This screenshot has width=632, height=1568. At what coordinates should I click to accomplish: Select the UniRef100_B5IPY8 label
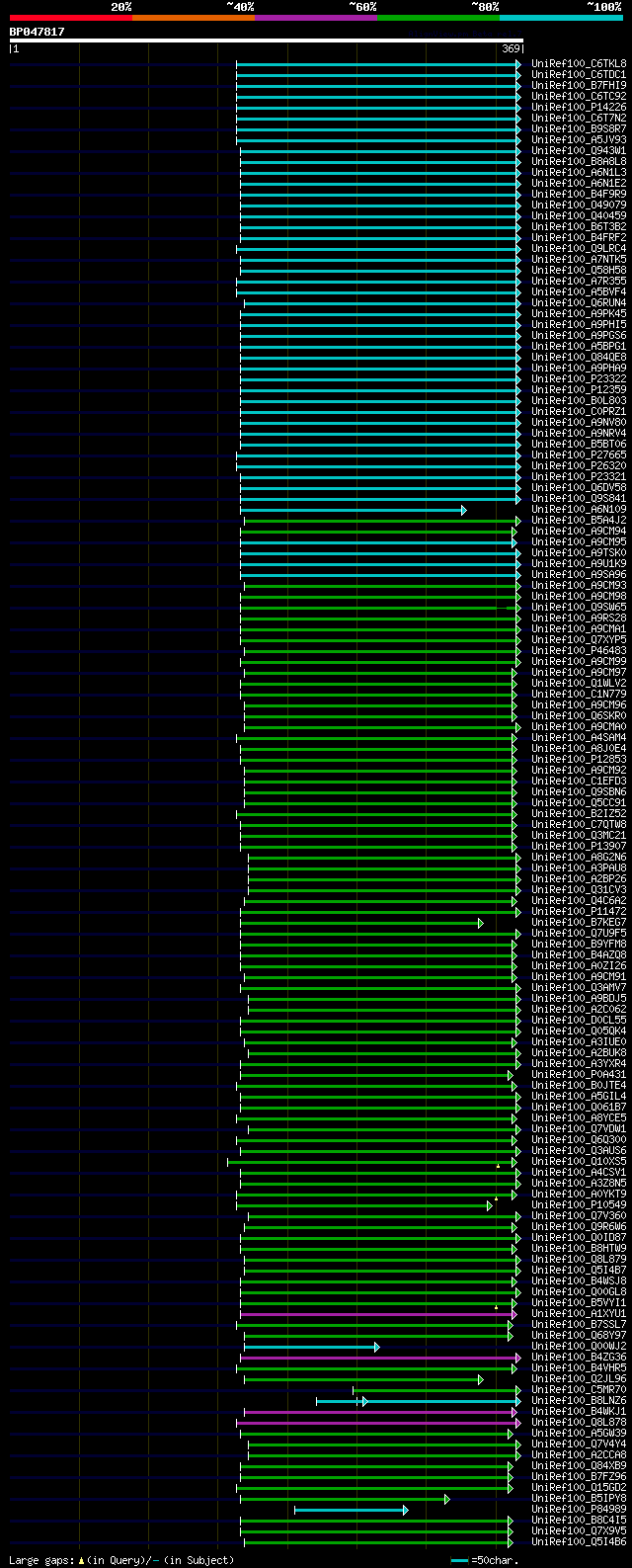[579, 1499]
